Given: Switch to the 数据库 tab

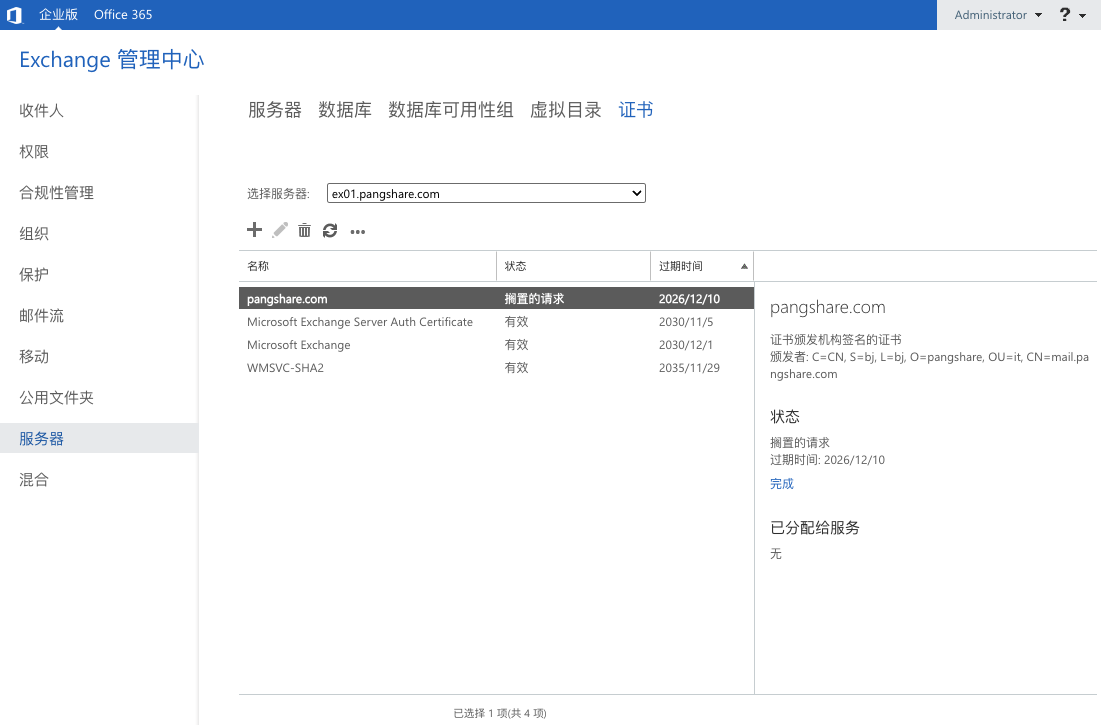Looking at the screenshot, I should pyautogui.click(x=344, y=110).
